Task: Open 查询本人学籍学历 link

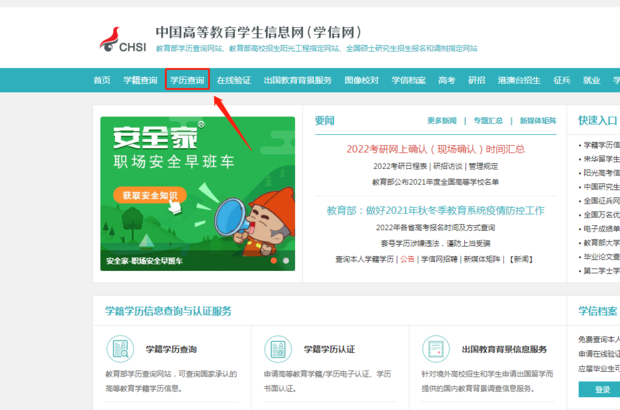Action: 365,259
